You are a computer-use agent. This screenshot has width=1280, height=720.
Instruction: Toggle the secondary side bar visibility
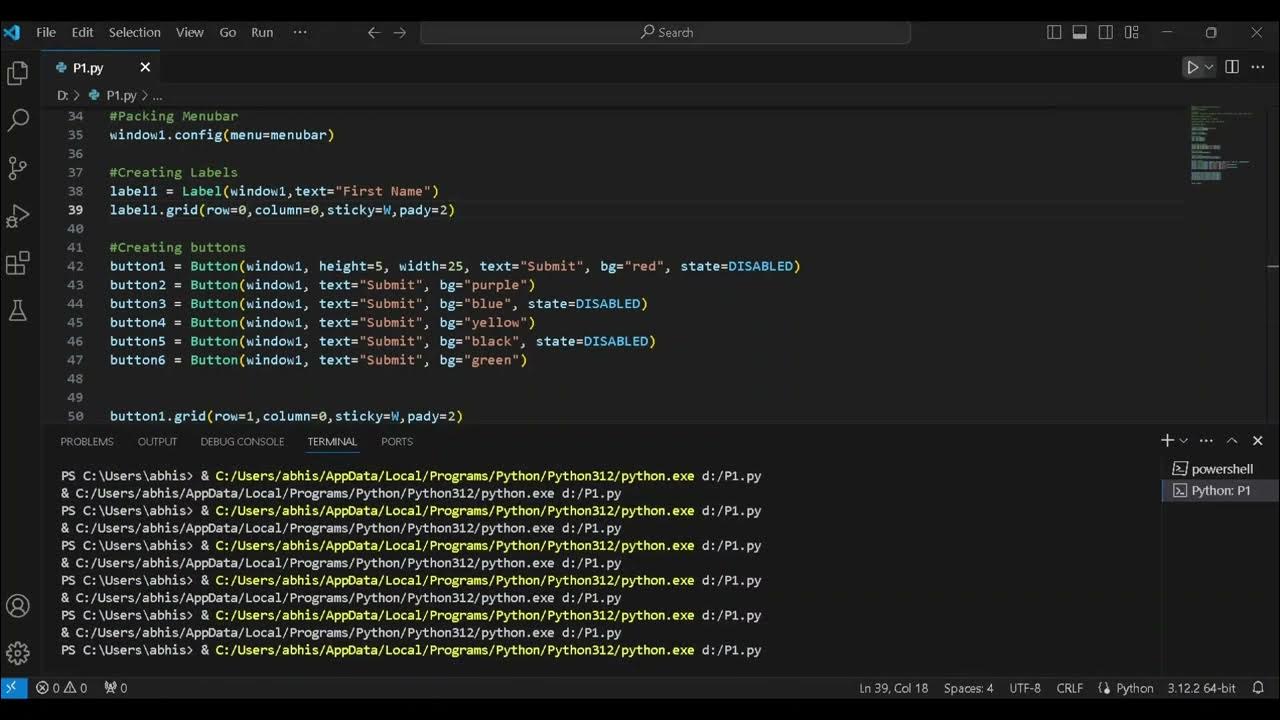[x=1106, y=32]
